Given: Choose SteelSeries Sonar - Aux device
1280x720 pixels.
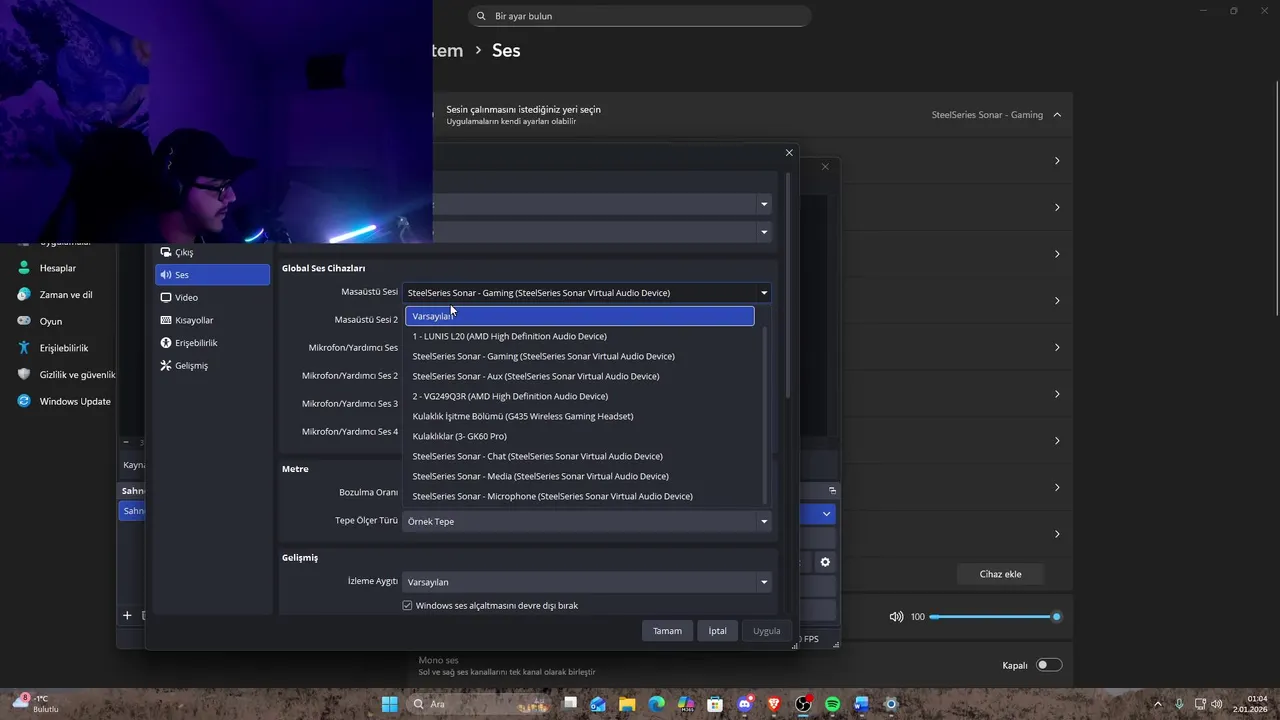Looking at the screenshot, I should pyautogui.click(x=580, y=376).
